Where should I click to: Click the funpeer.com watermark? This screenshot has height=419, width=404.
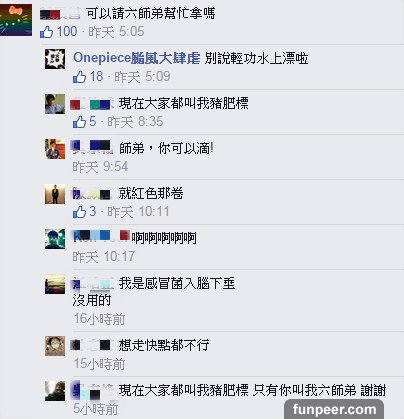[x=334, y=409]
